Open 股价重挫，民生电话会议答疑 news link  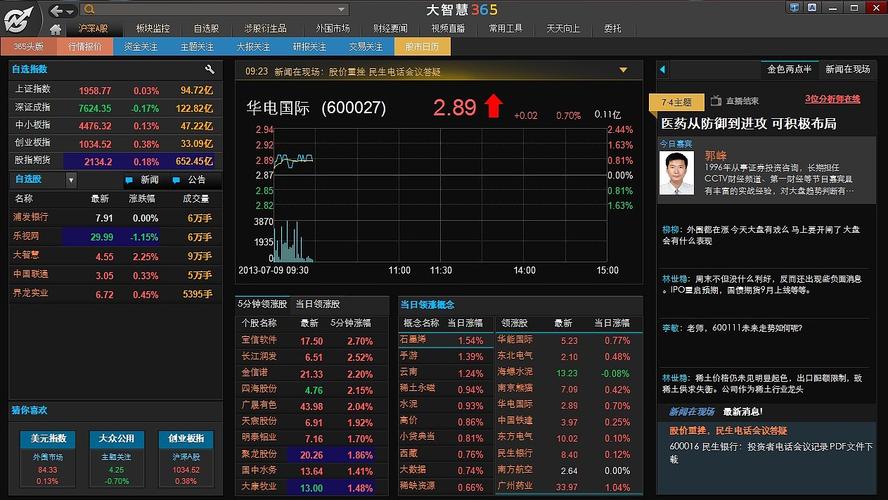(x=728, y=430)
